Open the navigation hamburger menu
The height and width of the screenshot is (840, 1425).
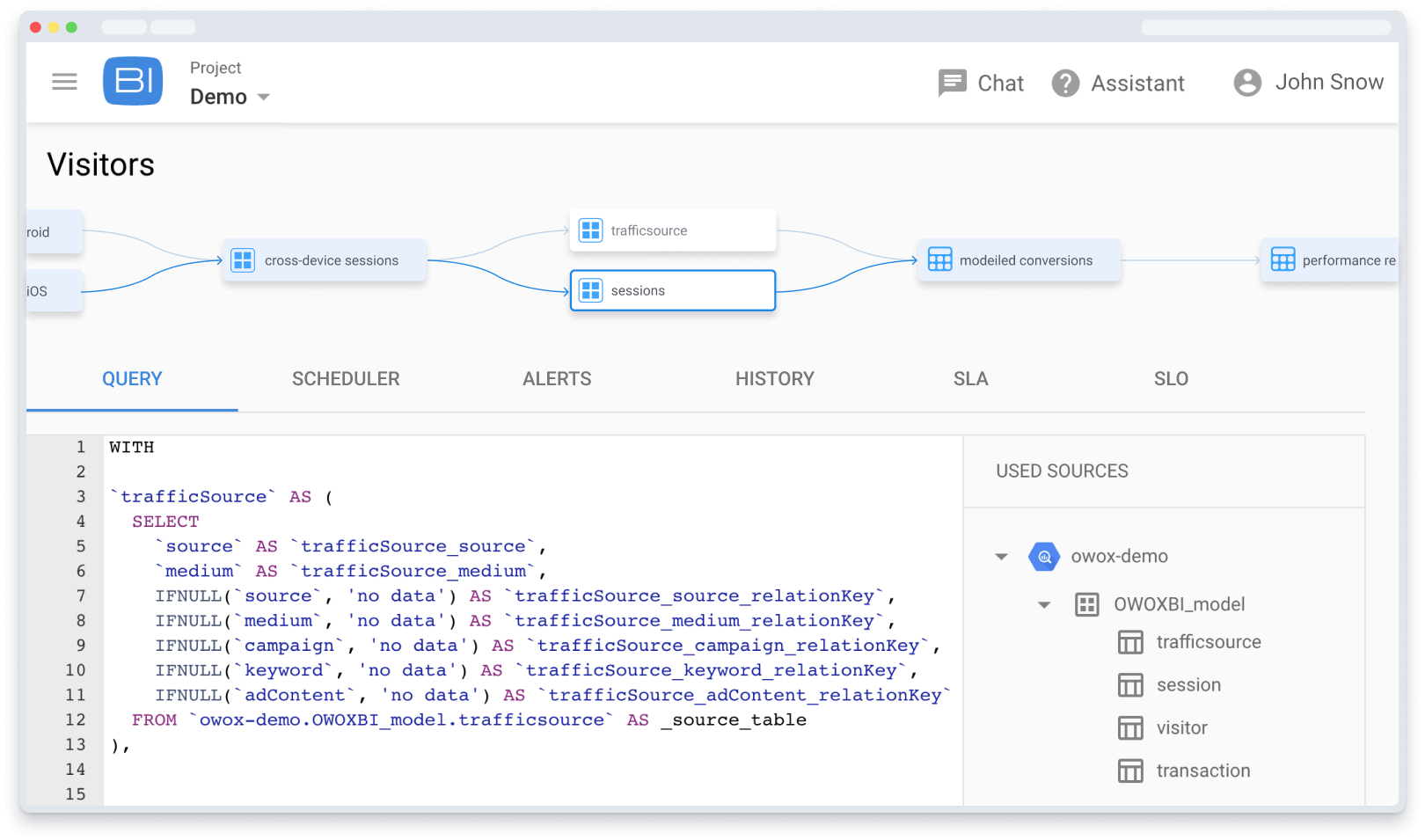pos(64,81)
